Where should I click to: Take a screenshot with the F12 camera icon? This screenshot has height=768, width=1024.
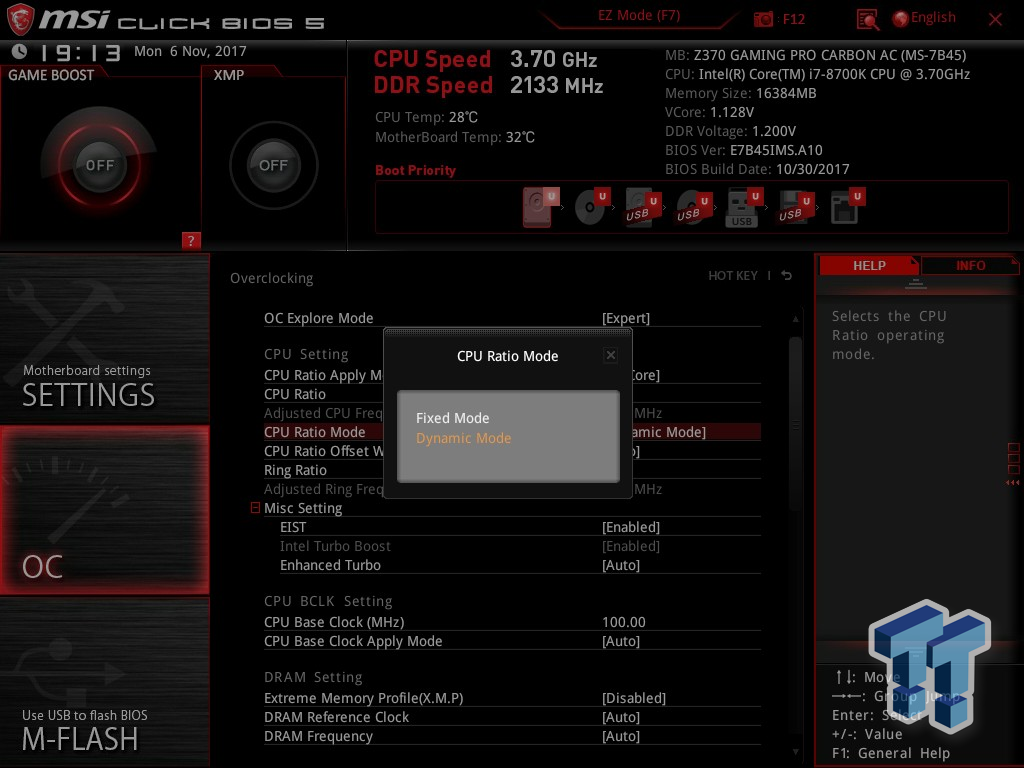(763, 19)
